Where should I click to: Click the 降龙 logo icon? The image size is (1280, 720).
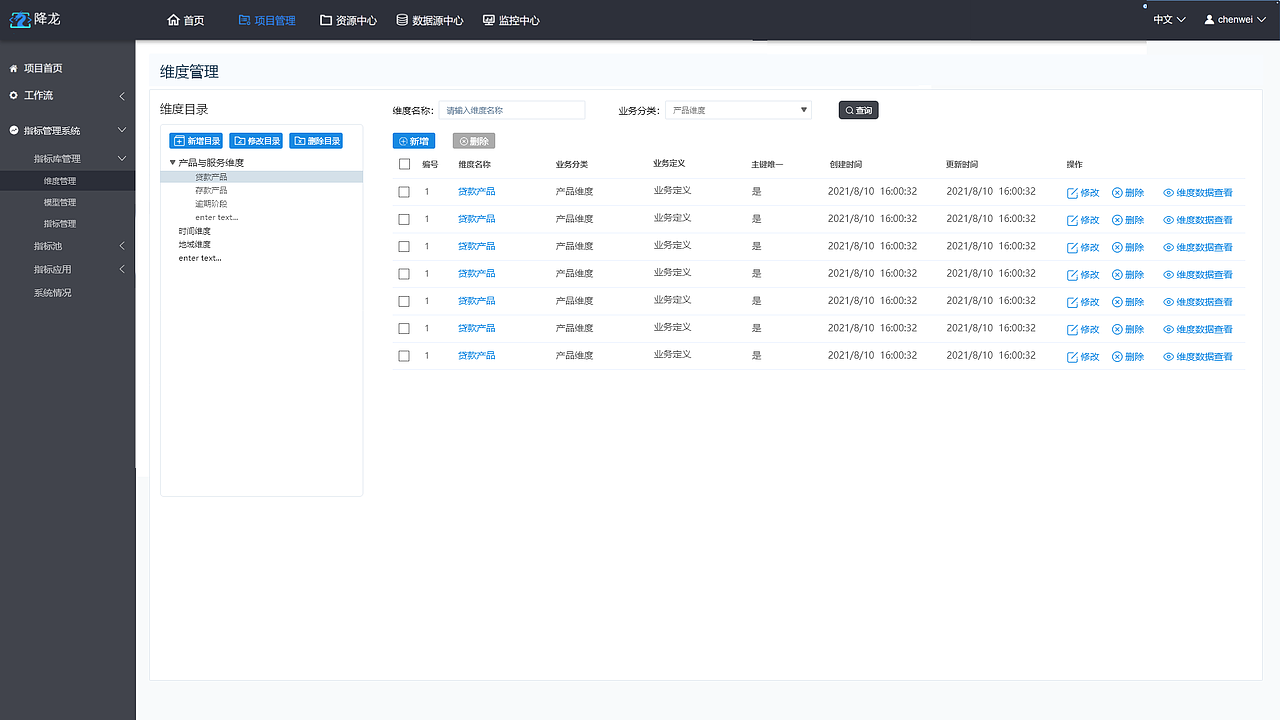[20, 19]
